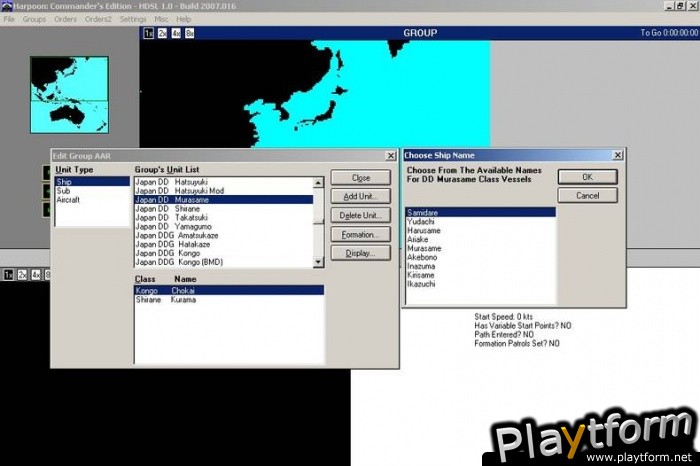Open the Orders2 menu
Viewport: 700px width, 466px height.
pyautogui.click(x=98, y=19)
